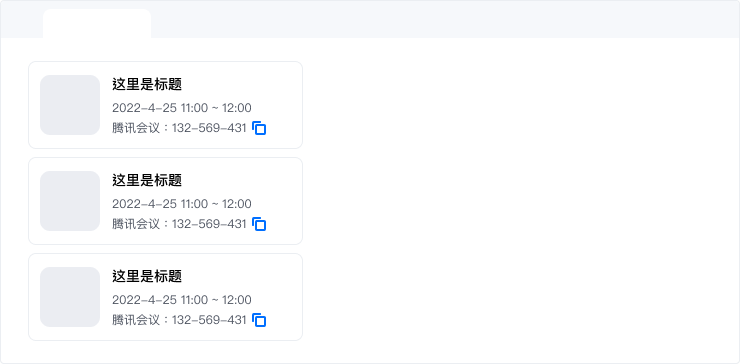Copy the meeting ID in the third card

coord(259,320)
